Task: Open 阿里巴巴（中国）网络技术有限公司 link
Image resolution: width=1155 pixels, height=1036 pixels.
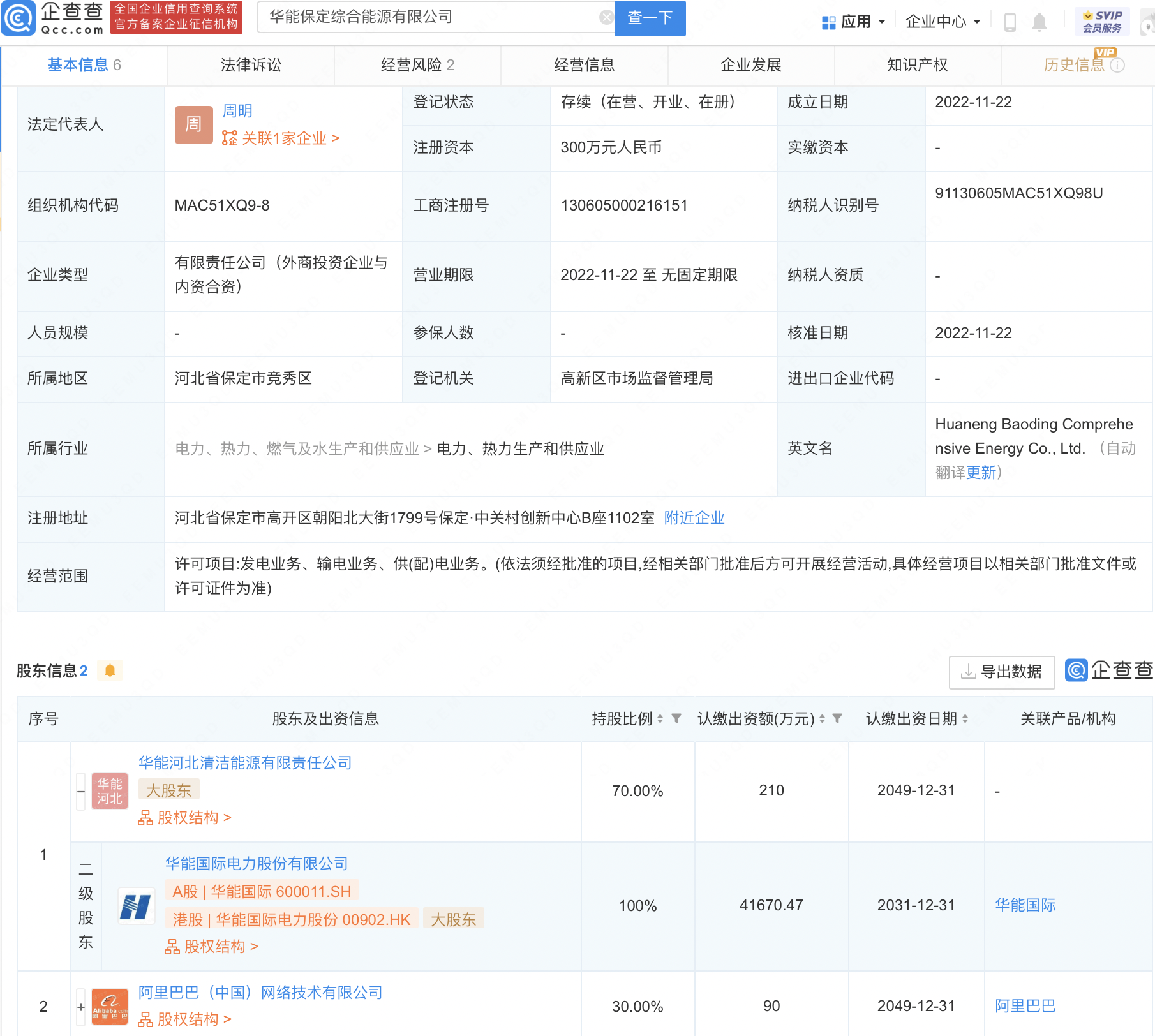Action: click(x=260, y=993)
